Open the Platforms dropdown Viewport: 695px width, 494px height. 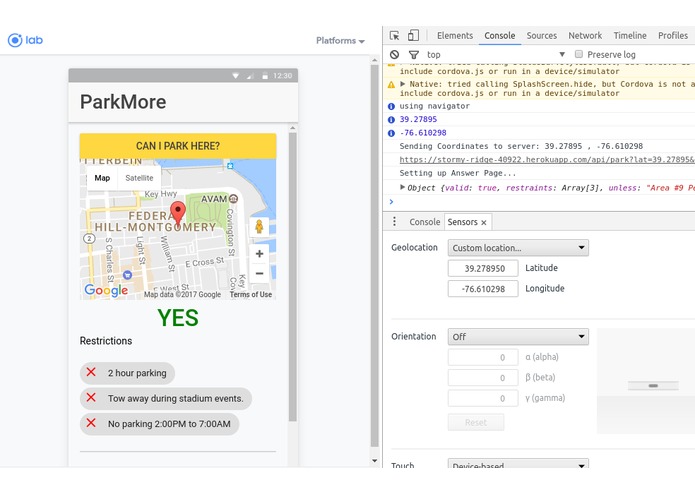point(340,41)
